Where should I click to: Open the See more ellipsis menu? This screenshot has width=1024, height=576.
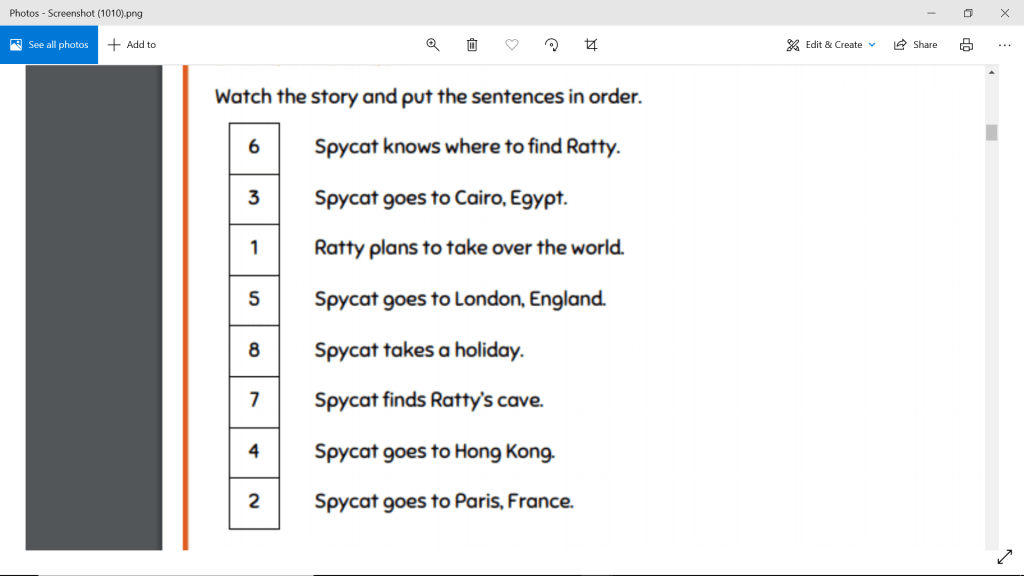pos(1004,45)
